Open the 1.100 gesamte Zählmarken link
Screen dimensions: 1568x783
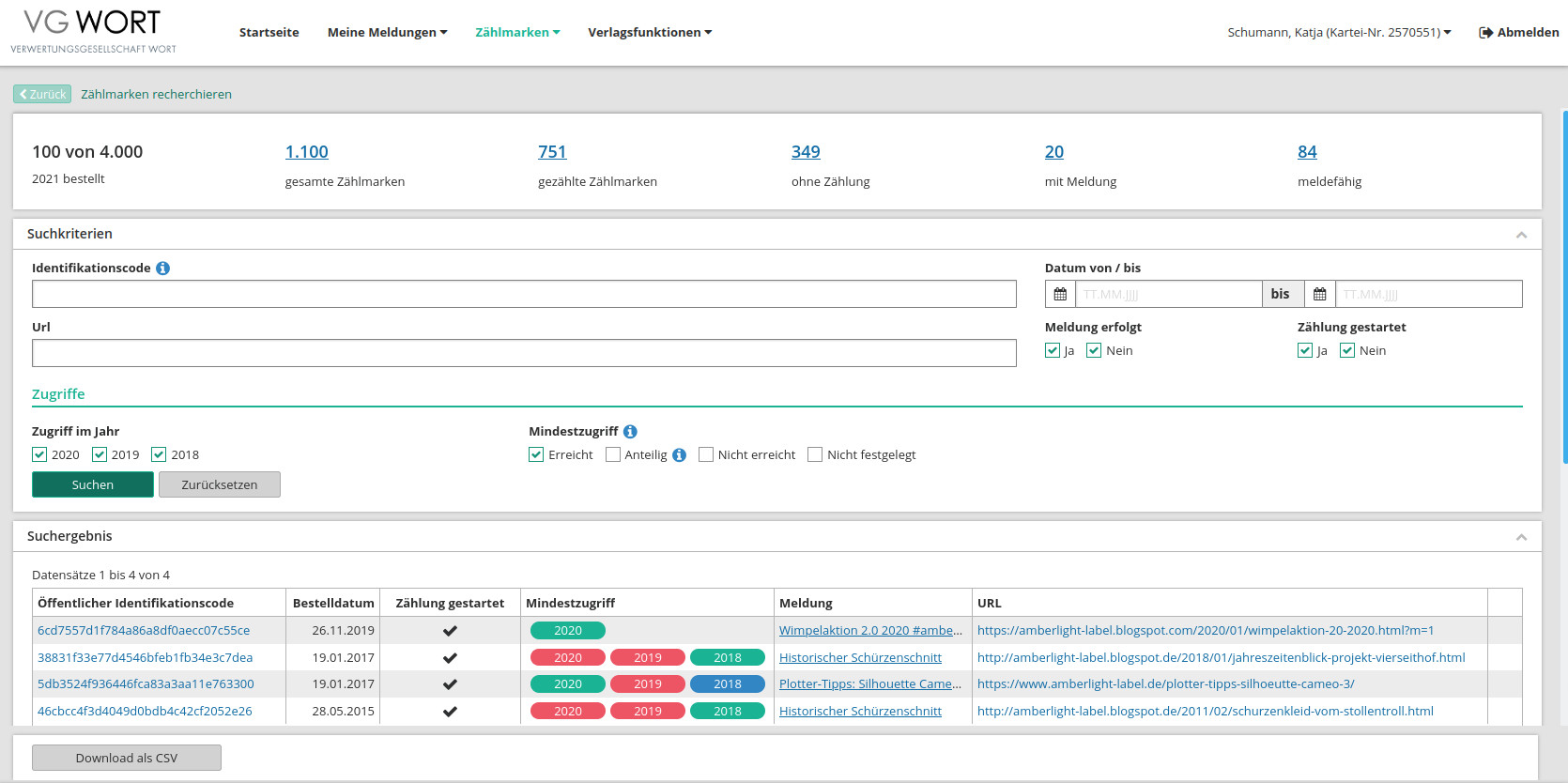[x=307, y=152]
